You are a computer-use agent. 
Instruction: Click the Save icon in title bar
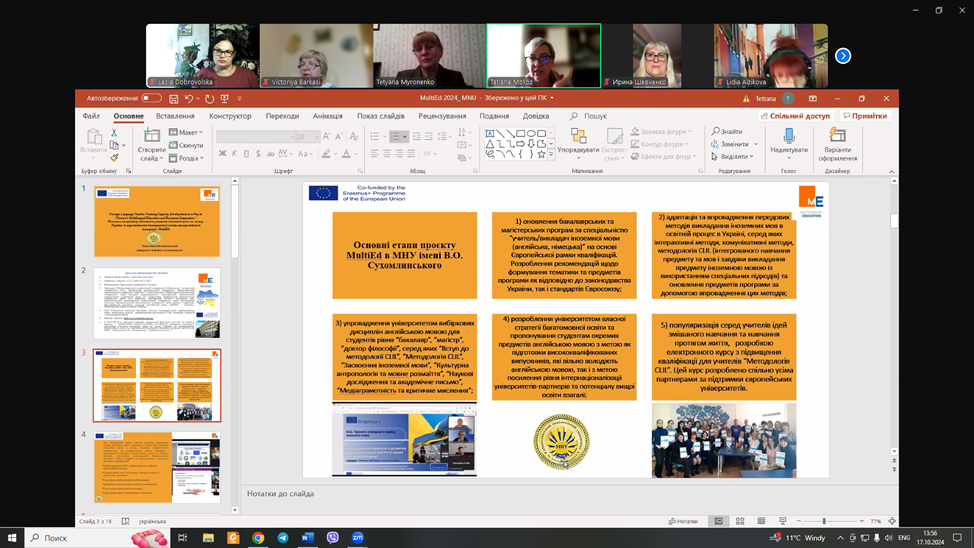tap(174, 99)
